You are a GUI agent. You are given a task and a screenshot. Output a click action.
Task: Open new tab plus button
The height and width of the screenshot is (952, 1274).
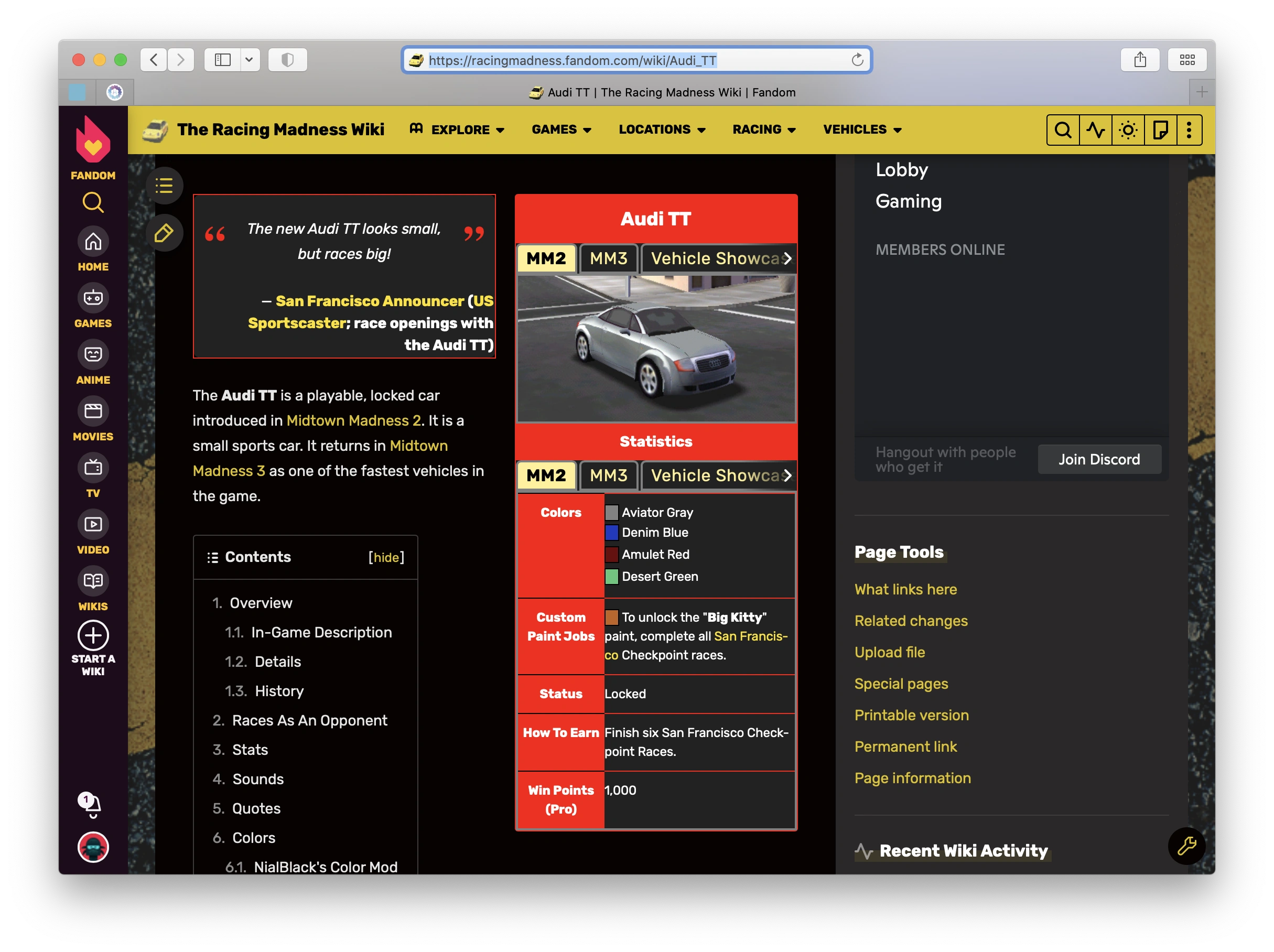1202,92
